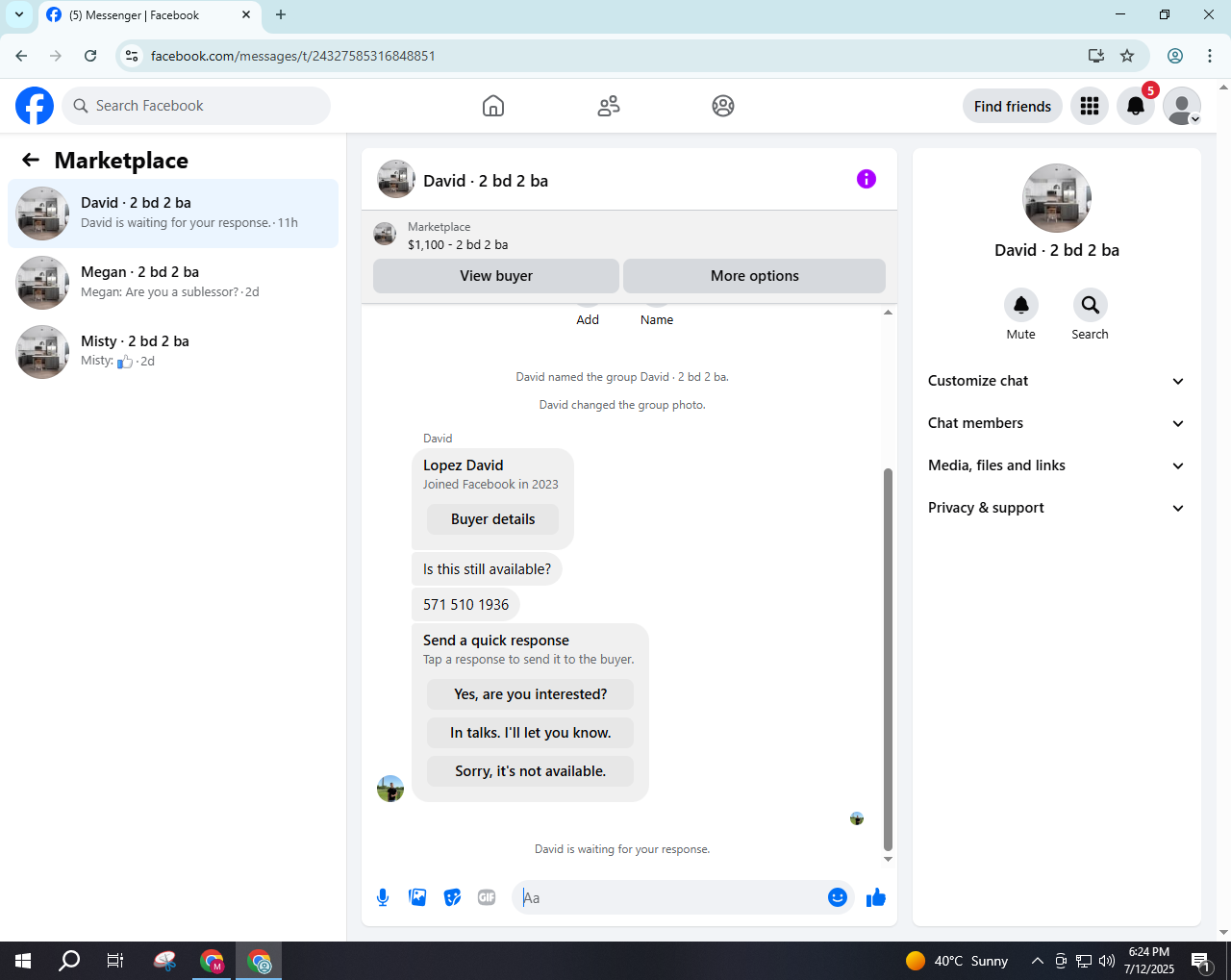
Task: Open the account profile avatar menu
Action: tap(1182, 106)
